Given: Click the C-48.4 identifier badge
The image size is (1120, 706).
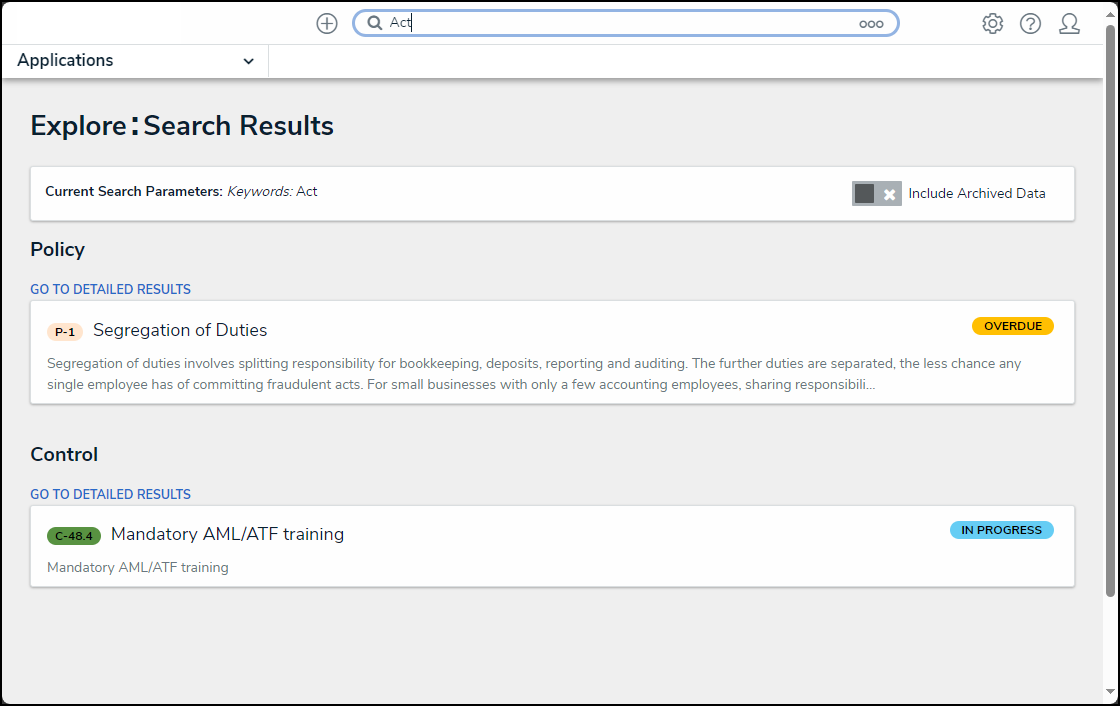Looking at the screenshot, I should (74, 536).
